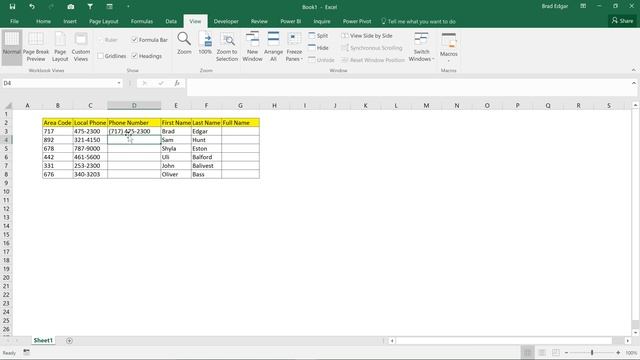Click the Normal view icon in status bar
The height and width of the screenshot is (360, 640).
[527, 352]
